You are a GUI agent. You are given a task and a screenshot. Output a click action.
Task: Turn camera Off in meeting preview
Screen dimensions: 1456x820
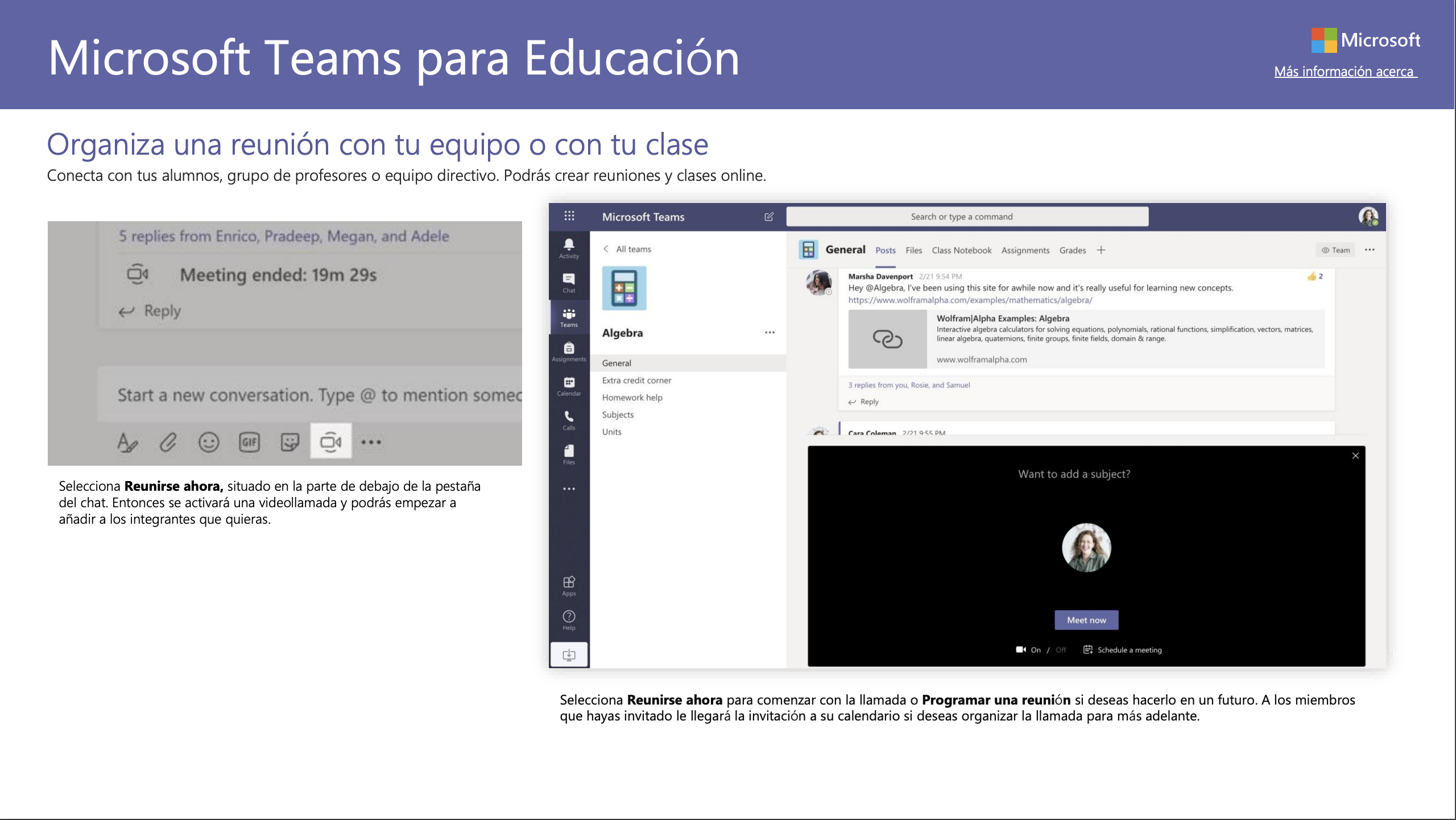tap(1061, 650)
